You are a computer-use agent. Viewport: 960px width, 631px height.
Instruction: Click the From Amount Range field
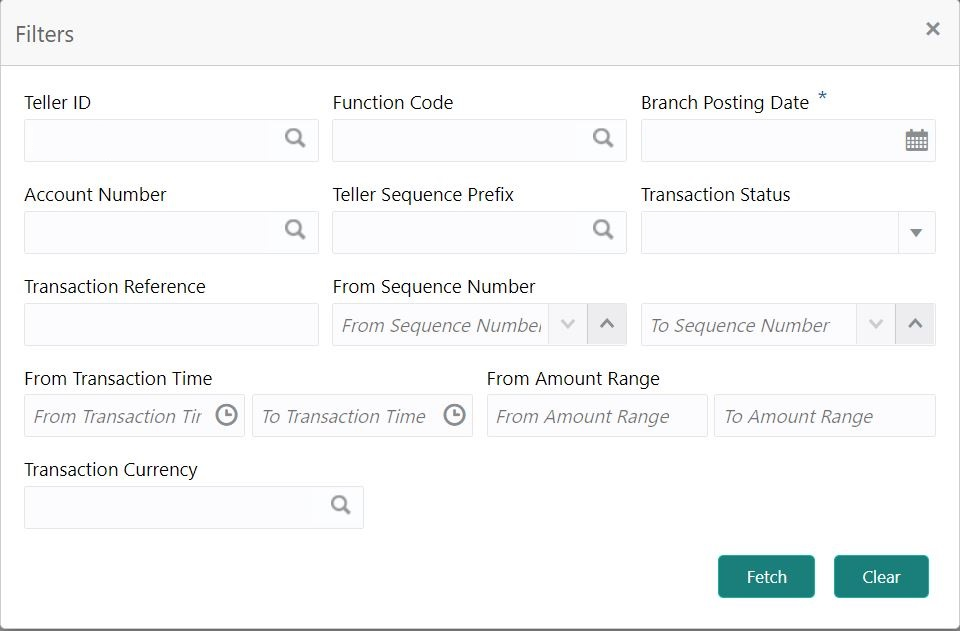pos(596,416)
